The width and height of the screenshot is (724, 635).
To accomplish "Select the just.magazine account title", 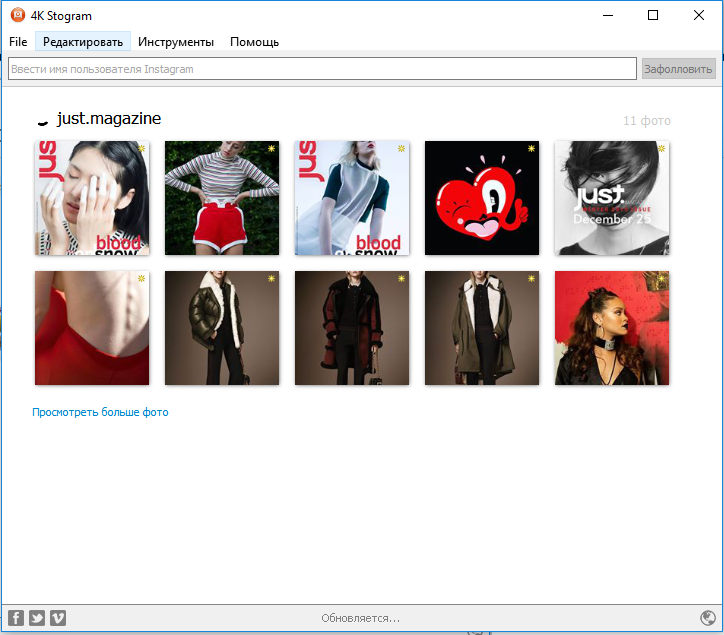I will point(109,119).
